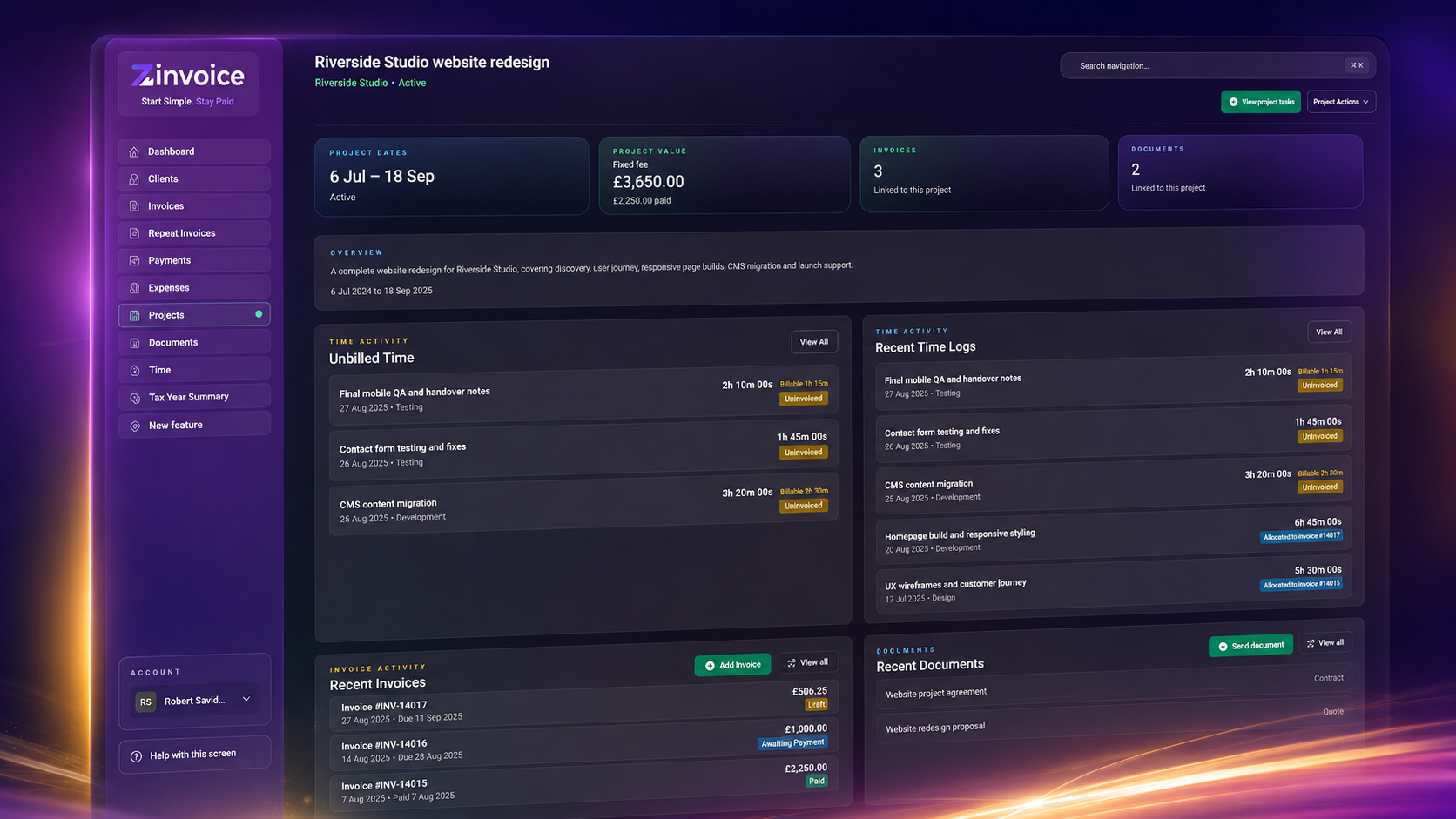Screen dimensions: 1456x819
Task: Click the Time clock icon in sidebar
Action: tap(135, 370)
